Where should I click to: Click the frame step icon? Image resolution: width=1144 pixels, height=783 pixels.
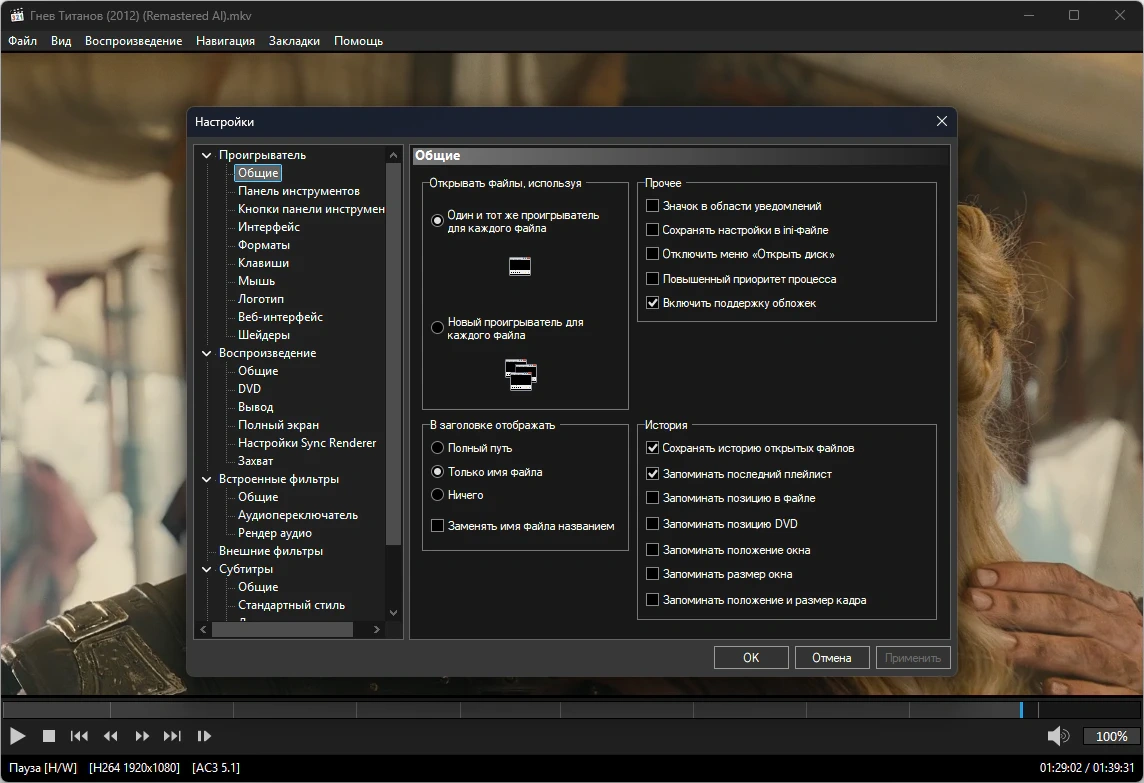tap(204, 736)
